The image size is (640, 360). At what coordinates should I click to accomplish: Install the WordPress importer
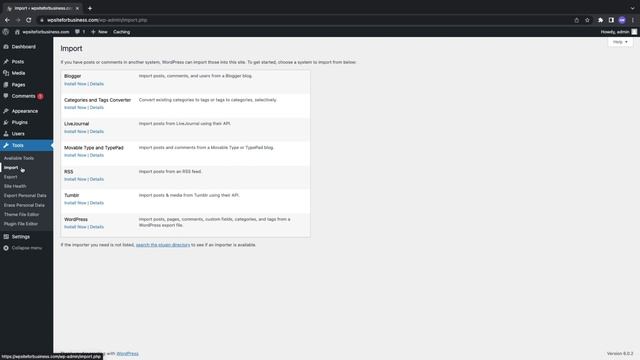tap(75, 227)
